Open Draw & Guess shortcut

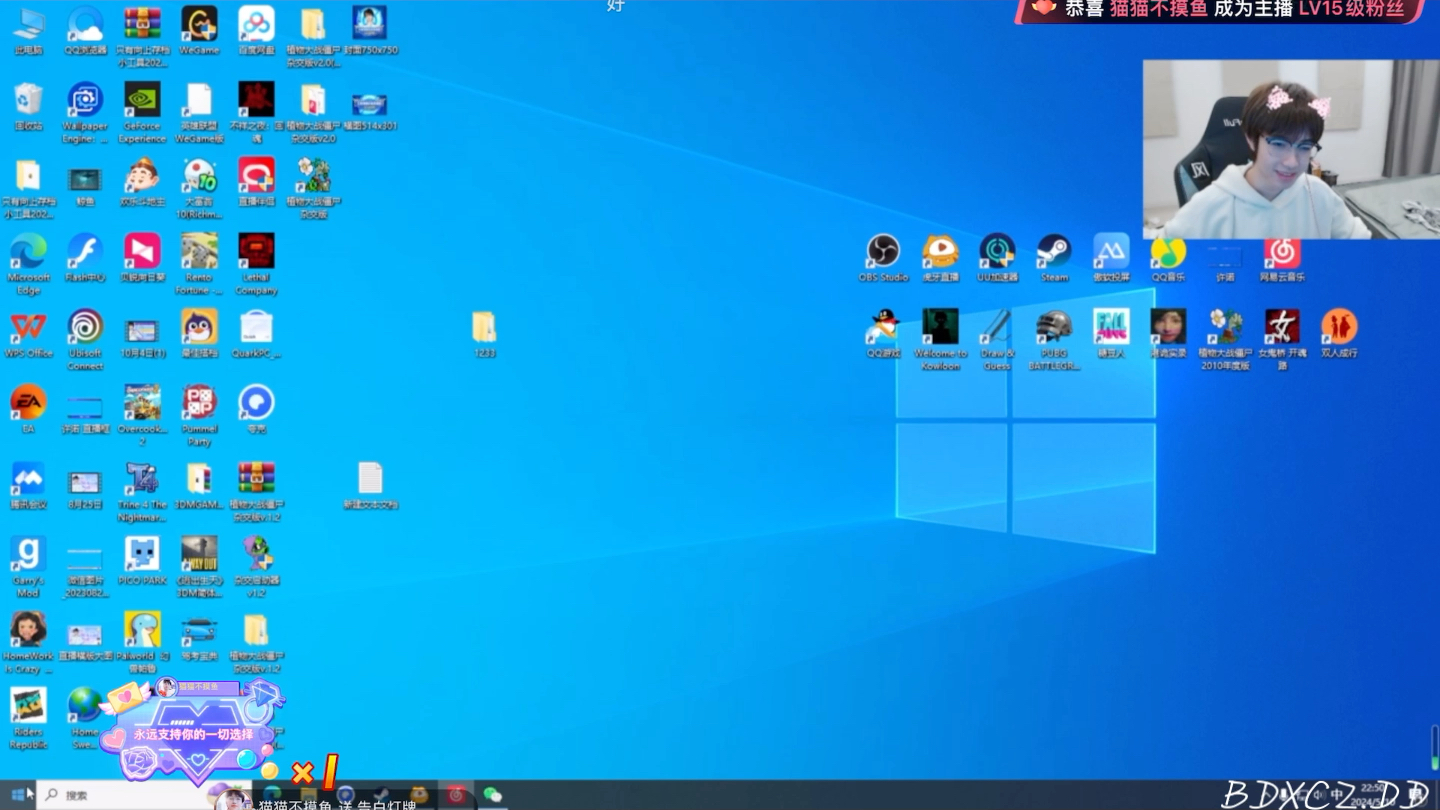(x=997, y=341)
